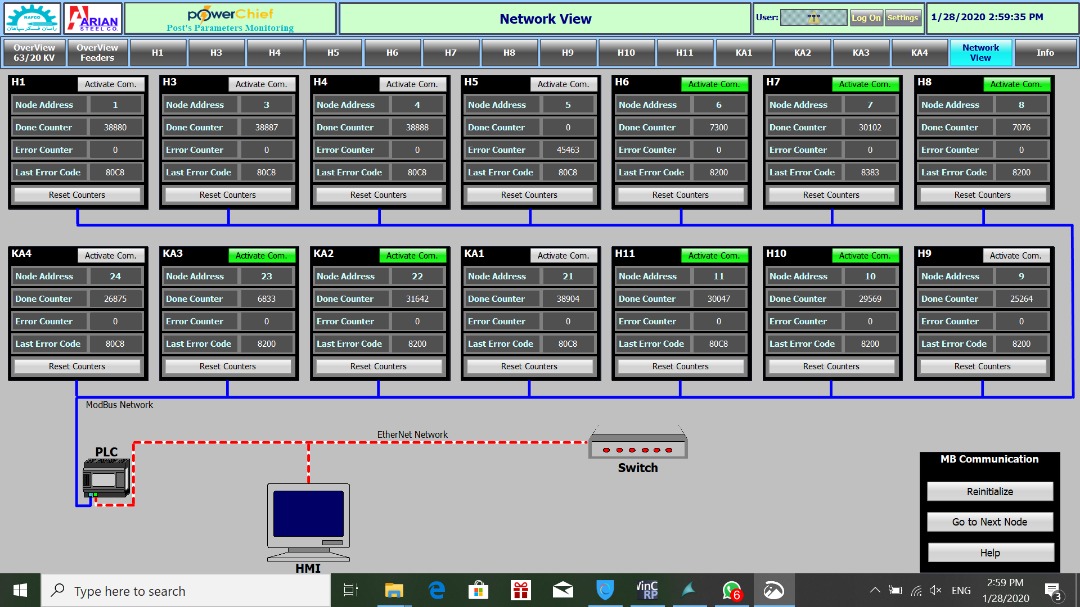Toggle Activate Com. for node KA3

(x=262, y=256)
